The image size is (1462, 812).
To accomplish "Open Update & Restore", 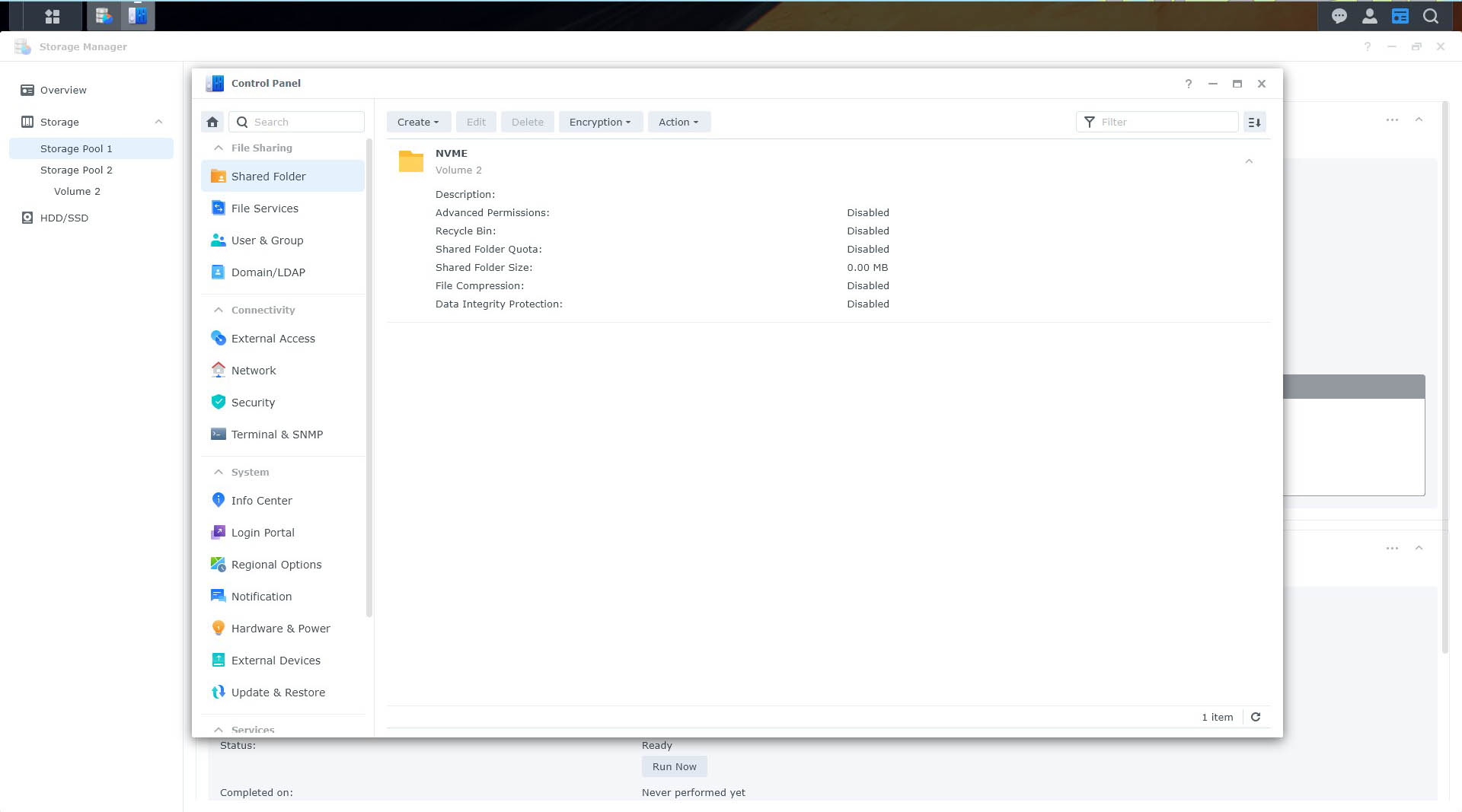I will 283,692.
